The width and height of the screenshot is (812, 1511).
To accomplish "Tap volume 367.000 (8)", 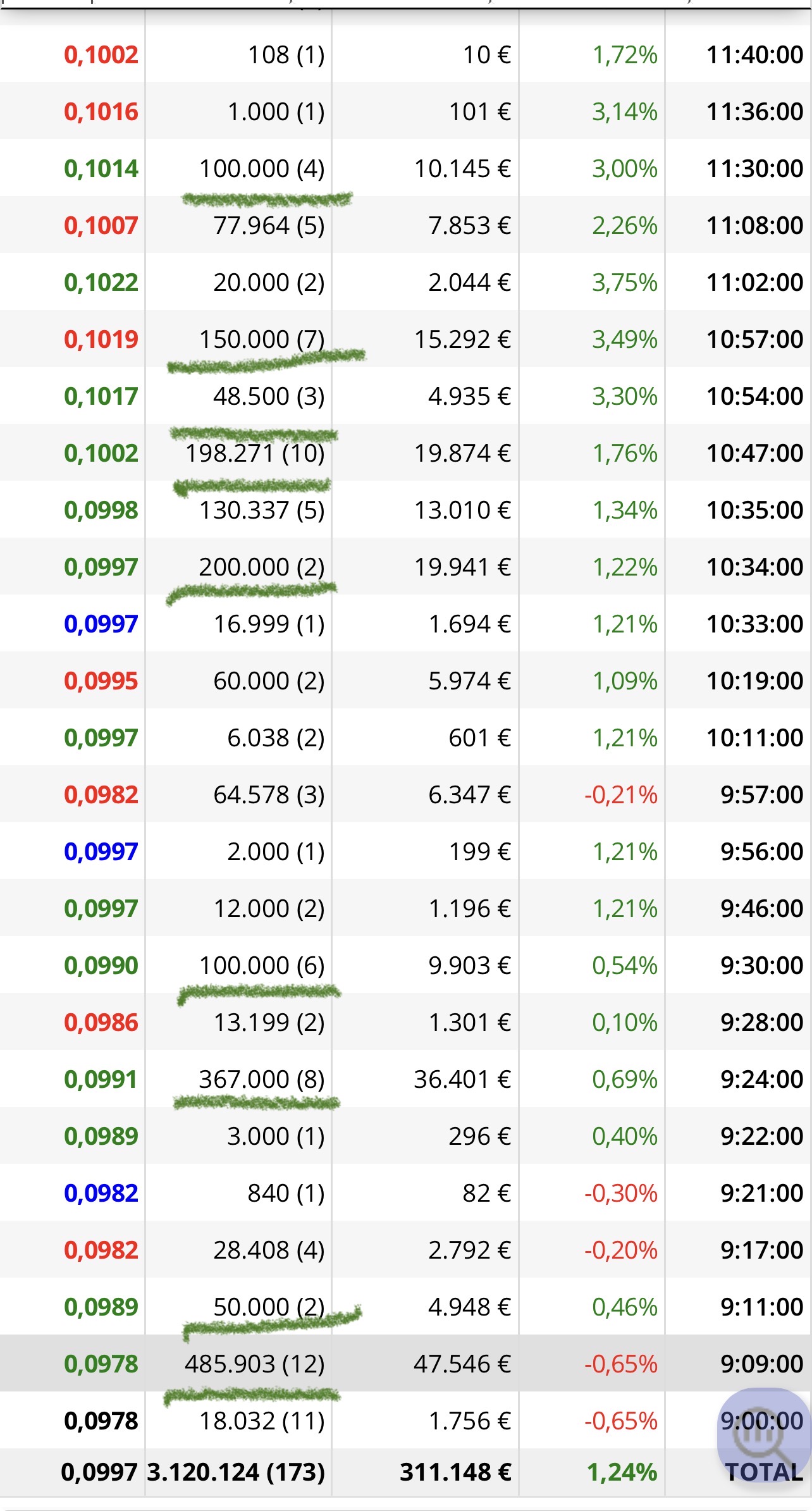I will click(262, 1080).
